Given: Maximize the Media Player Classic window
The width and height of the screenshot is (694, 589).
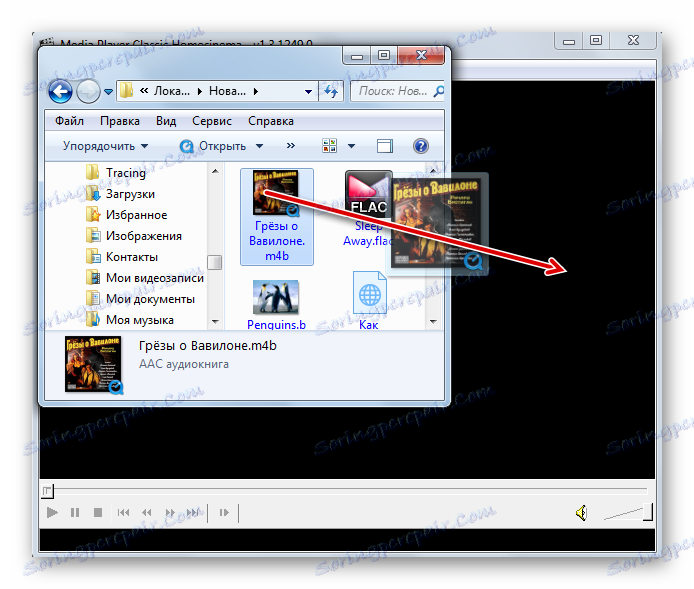Looking at the screenshot, I should tap(596, 40).
